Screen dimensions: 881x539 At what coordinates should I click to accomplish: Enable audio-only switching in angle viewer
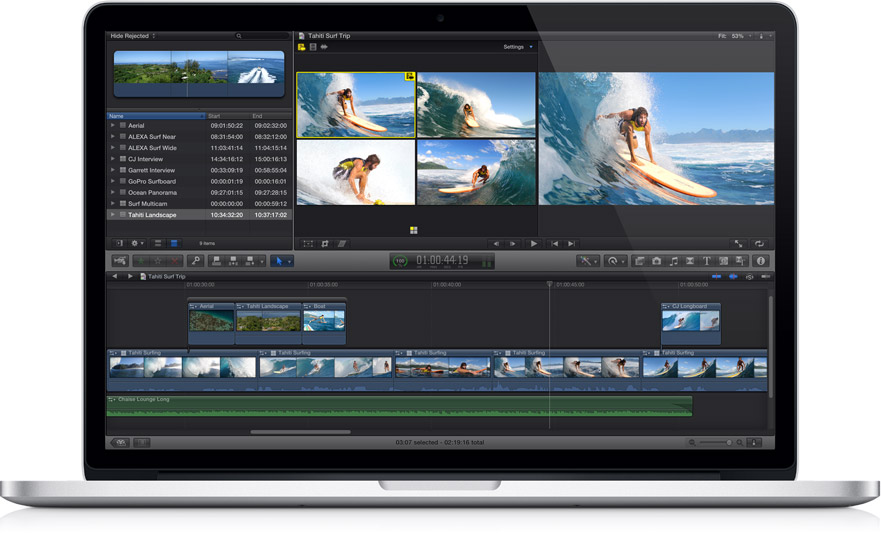click(324, 47)
